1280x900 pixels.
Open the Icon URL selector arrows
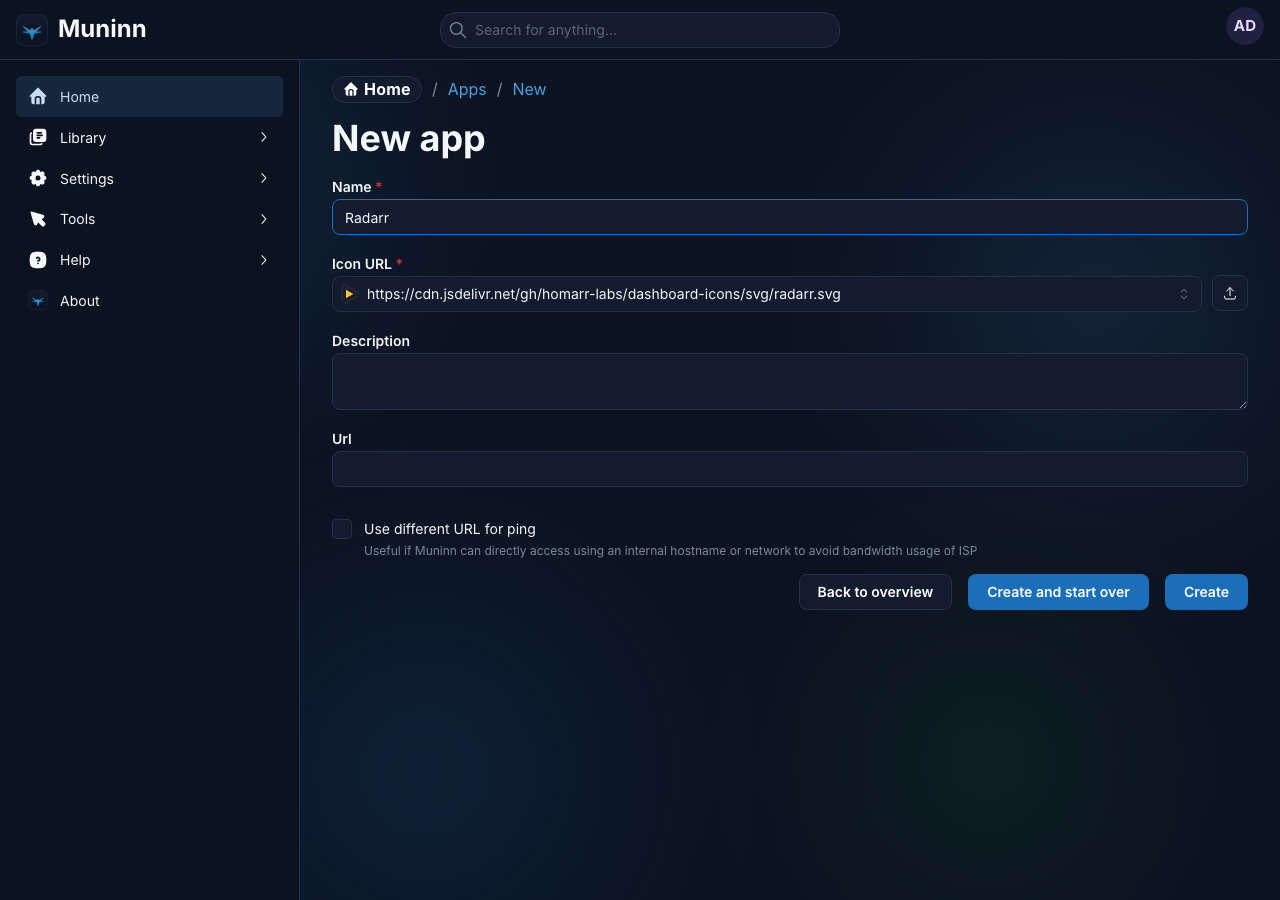click(x=1184, y=294)
